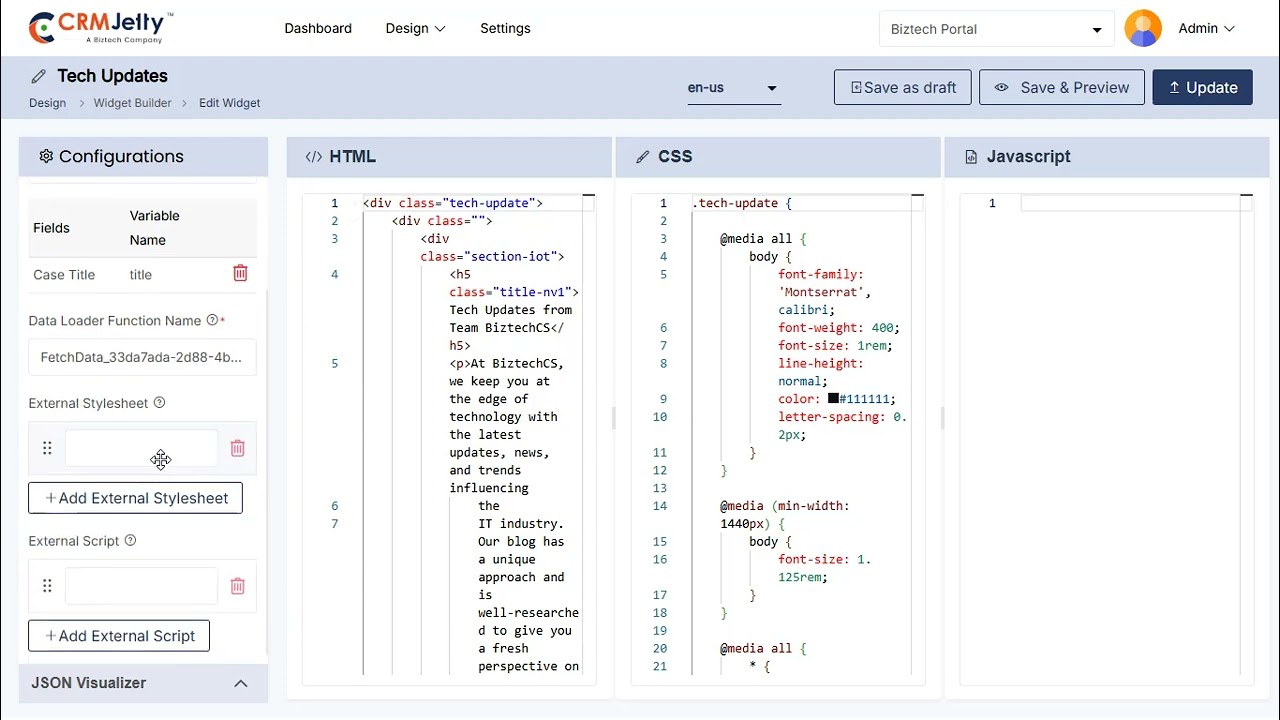Go to Dashboard in top navigation
This screenshot has width=1280, height=720.
(318, 29)
